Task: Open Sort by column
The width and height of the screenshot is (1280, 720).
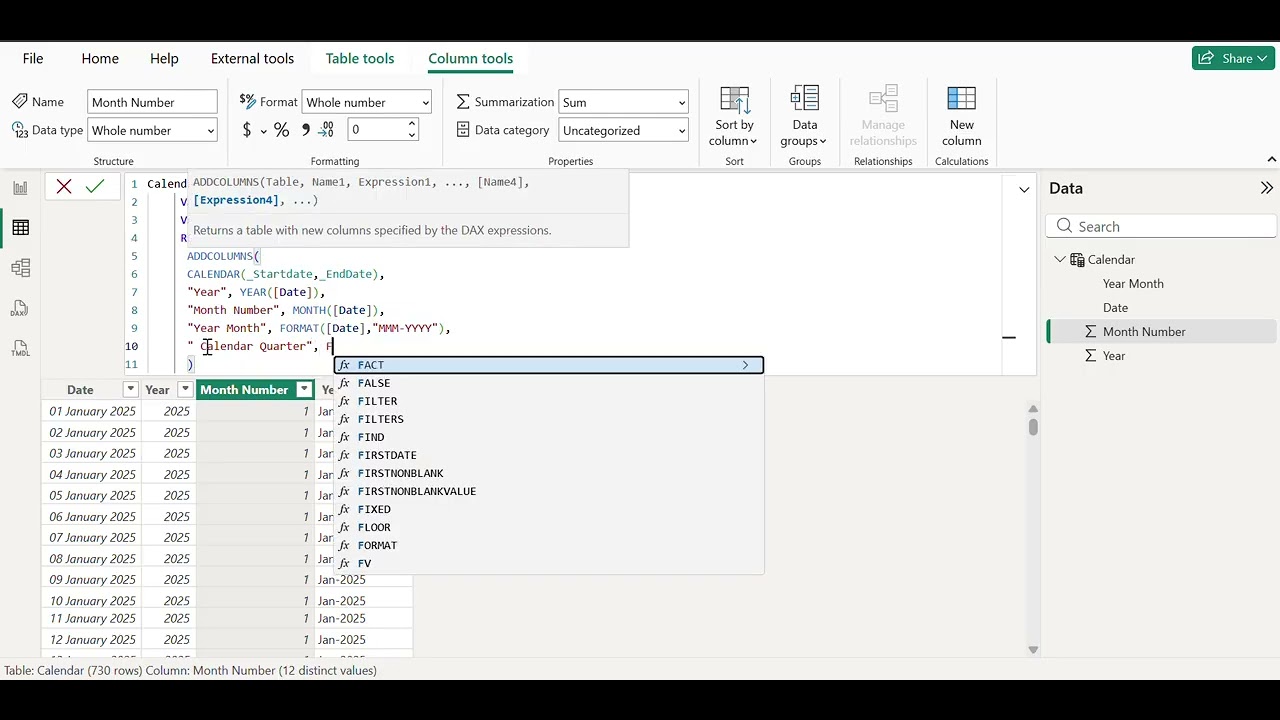Action: [734, 116]
